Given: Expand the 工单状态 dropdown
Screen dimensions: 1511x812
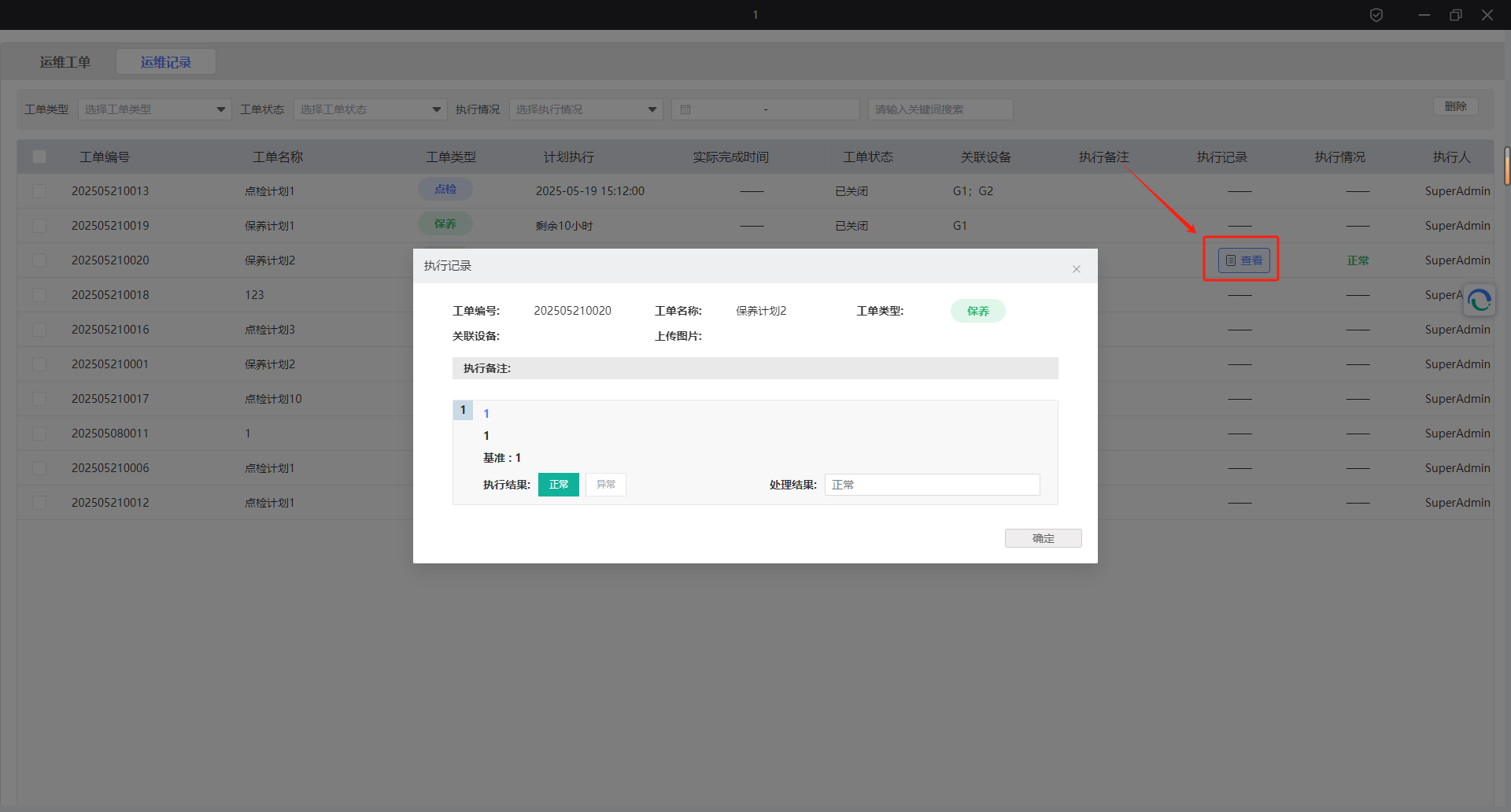Looking at the screenshot, I should point(370,109).
